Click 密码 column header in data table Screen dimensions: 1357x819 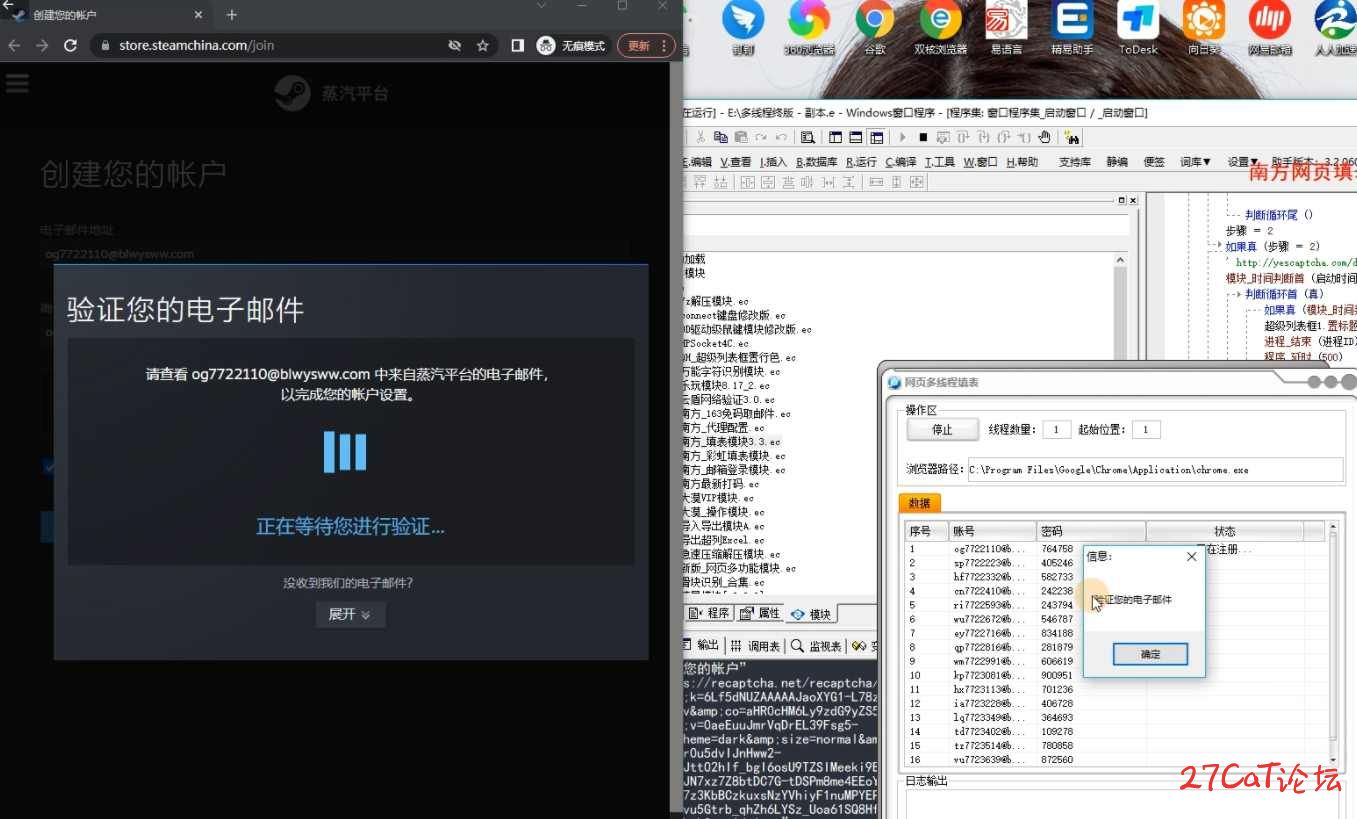pyautogui.click(x=1091, y=531)
